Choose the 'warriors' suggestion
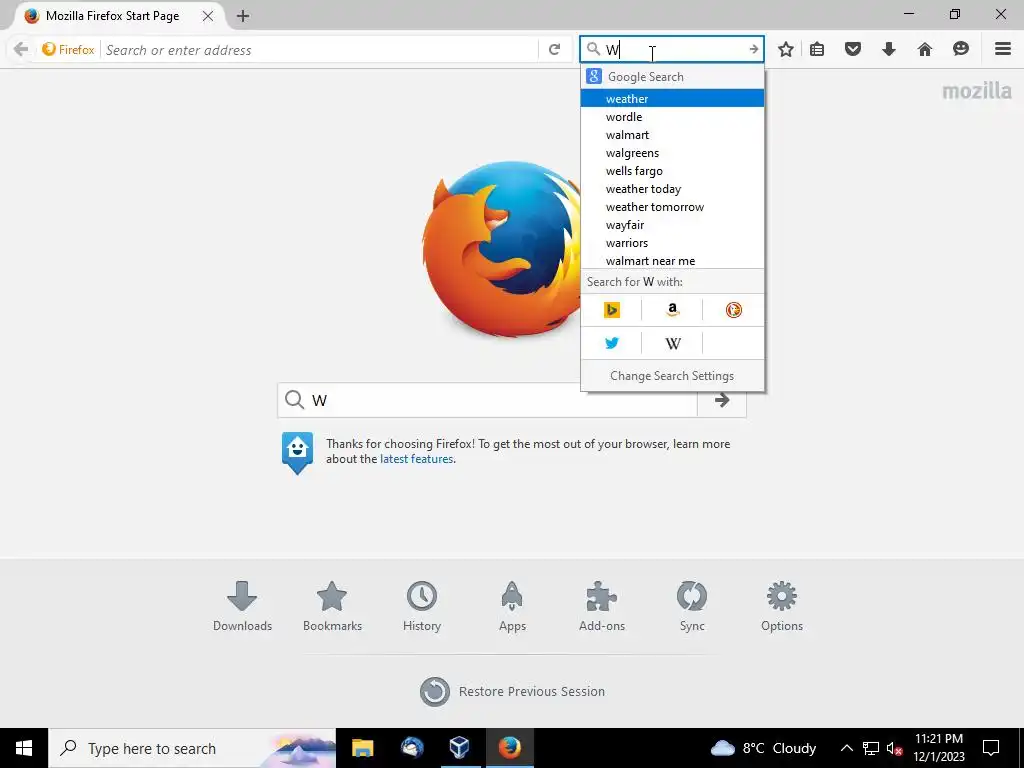 672,243
